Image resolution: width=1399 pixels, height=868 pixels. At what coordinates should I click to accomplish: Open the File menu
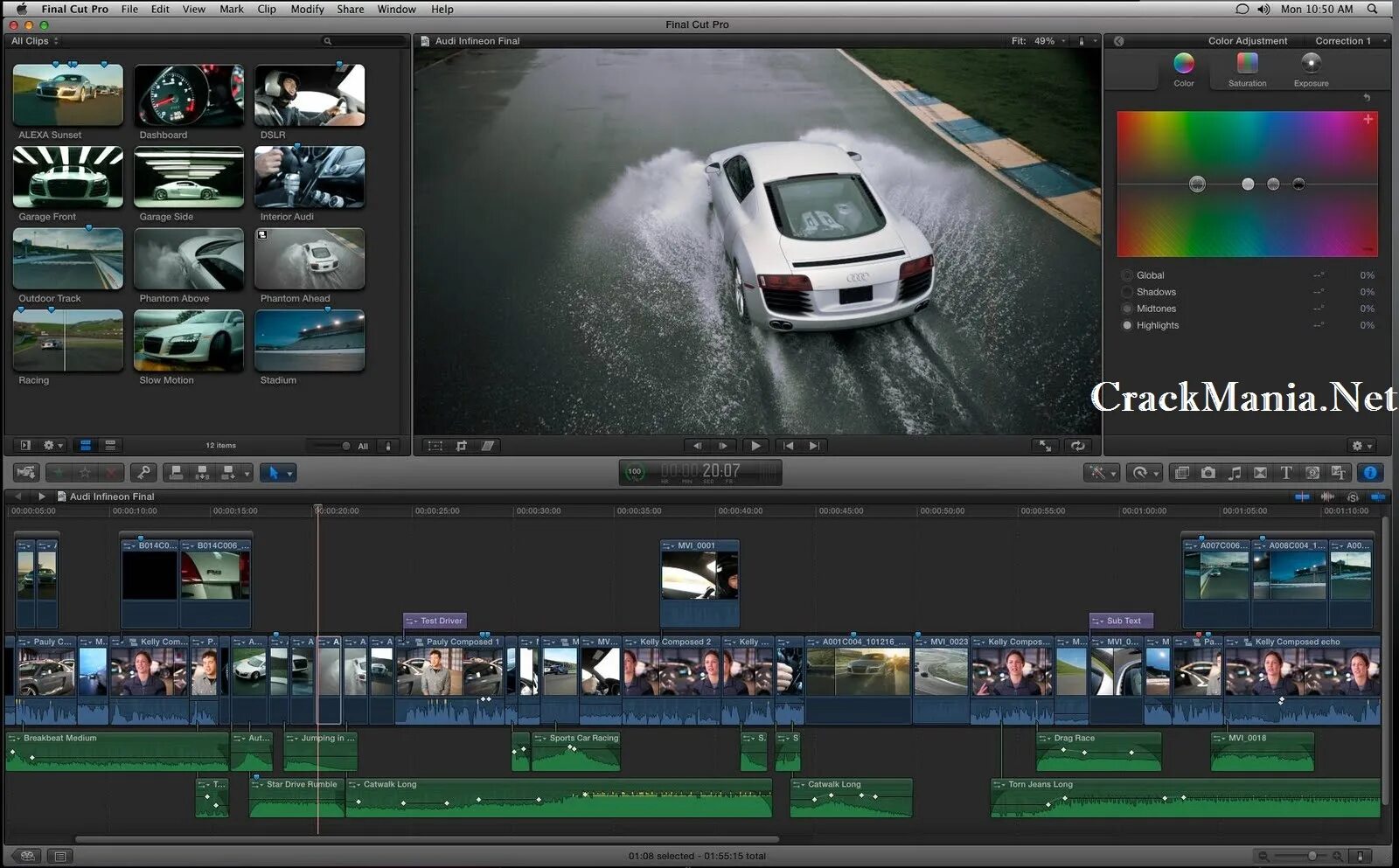pyautogui.click(x=129, y=9)
